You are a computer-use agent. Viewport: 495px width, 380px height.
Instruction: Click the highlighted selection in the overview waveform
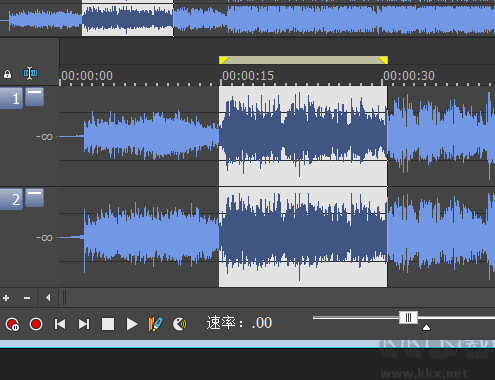coord(128,20)
